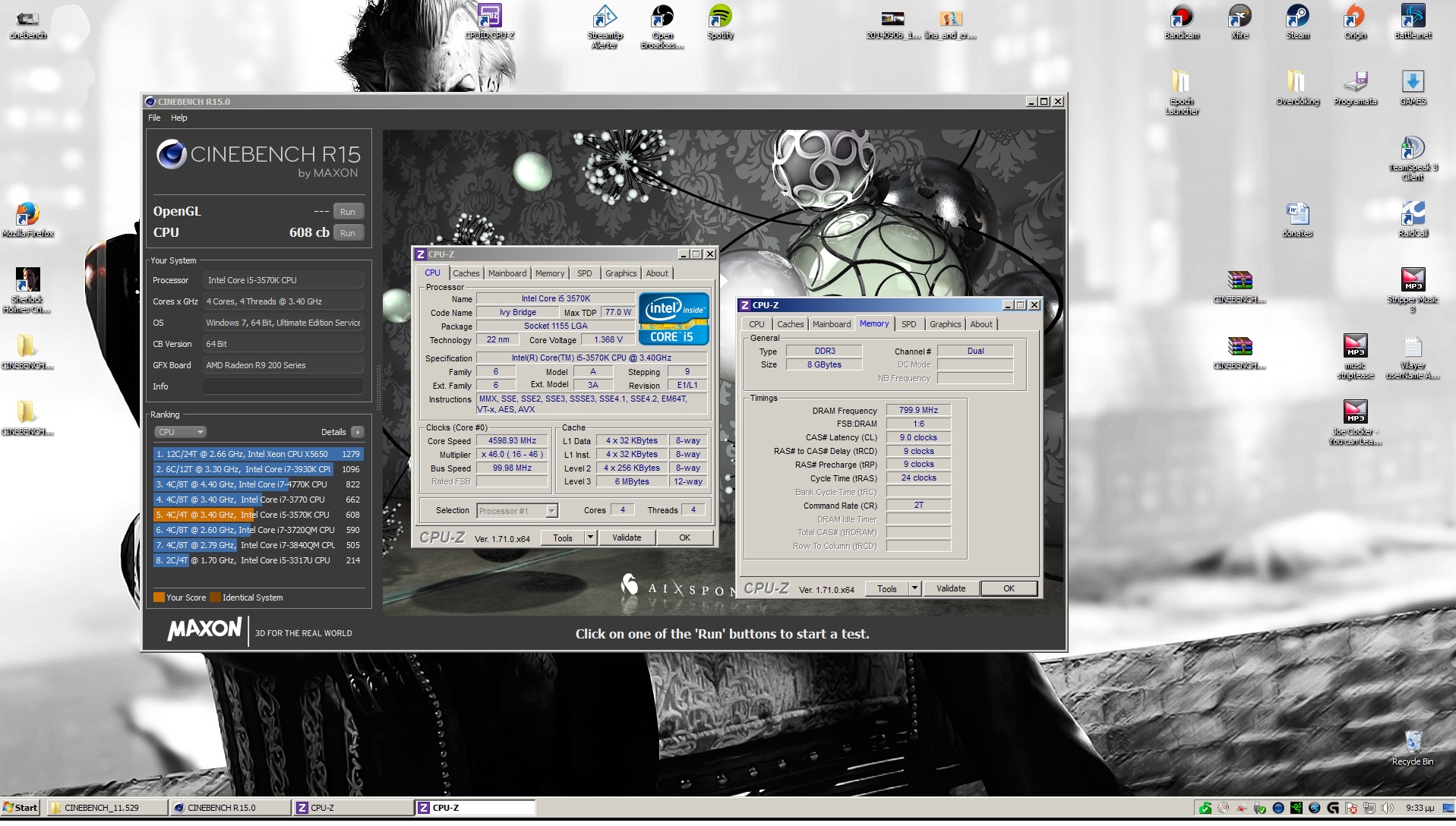Open Joe Cocker MP3 file icon
The height and width of the screenshot is (826, 1456).
(1355, 423)
